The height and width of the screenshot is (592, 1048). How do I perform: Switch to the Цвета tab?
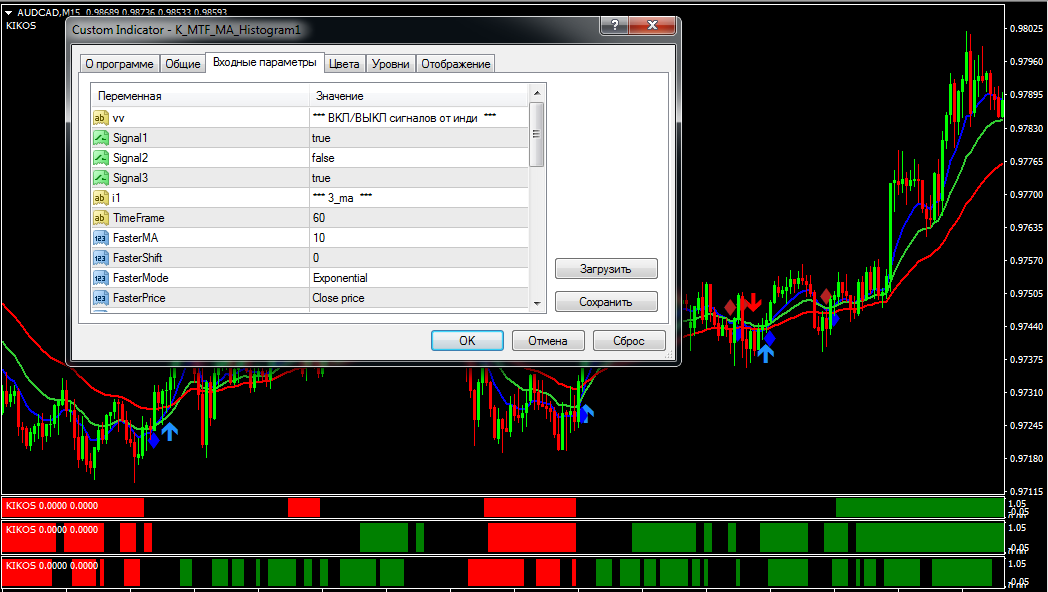(345, 64)
